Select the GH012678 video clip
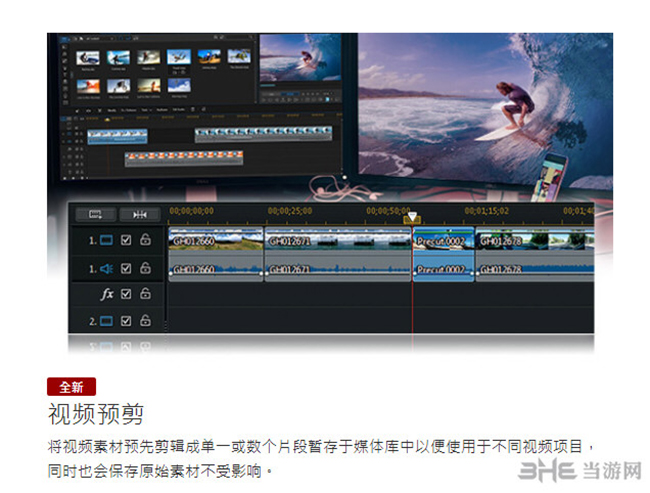The height and width of the screenshot is (493, 650). (535, 239)
